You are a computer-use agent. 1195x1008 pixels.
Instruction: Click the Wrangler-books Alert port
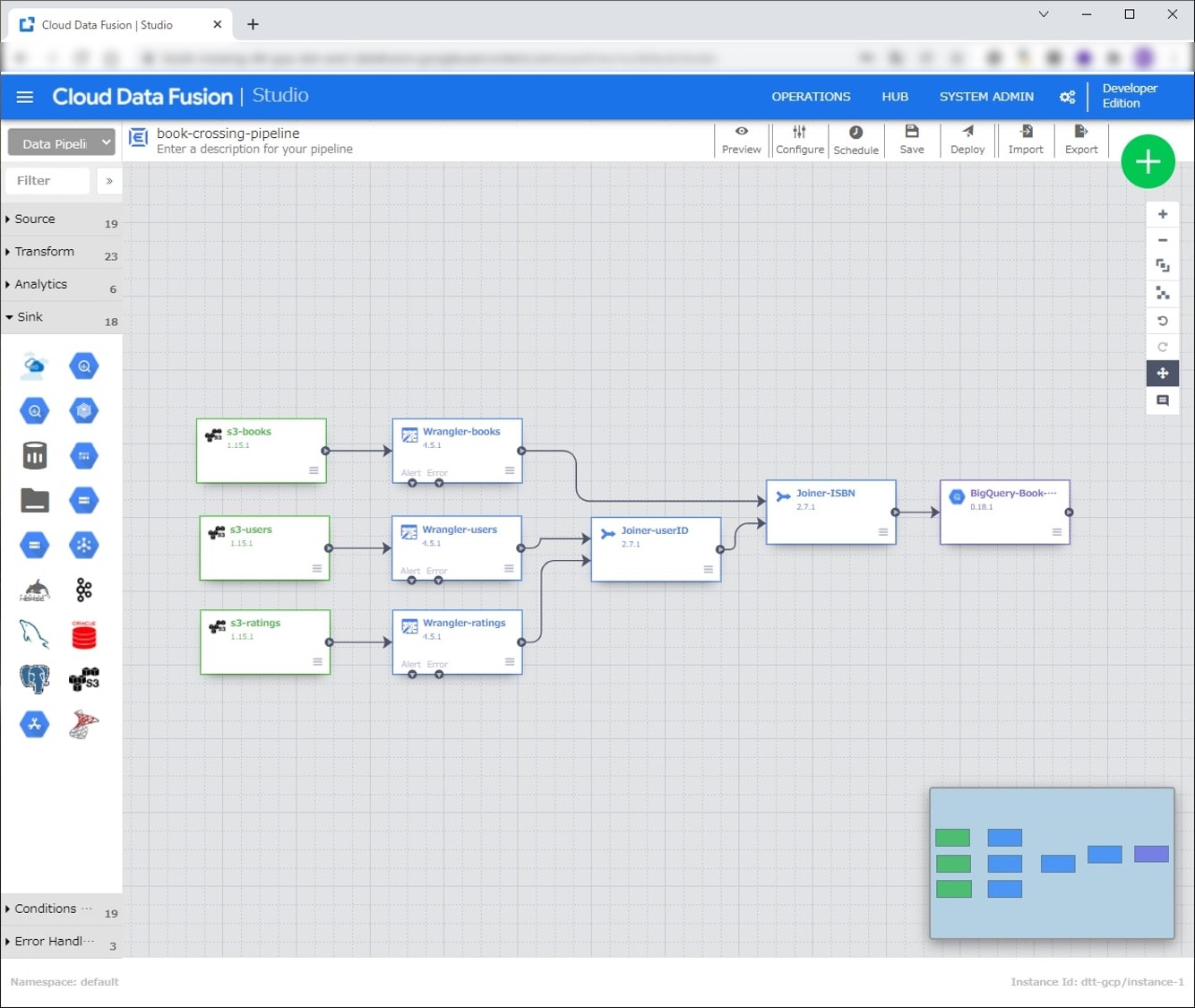[412, 483]
